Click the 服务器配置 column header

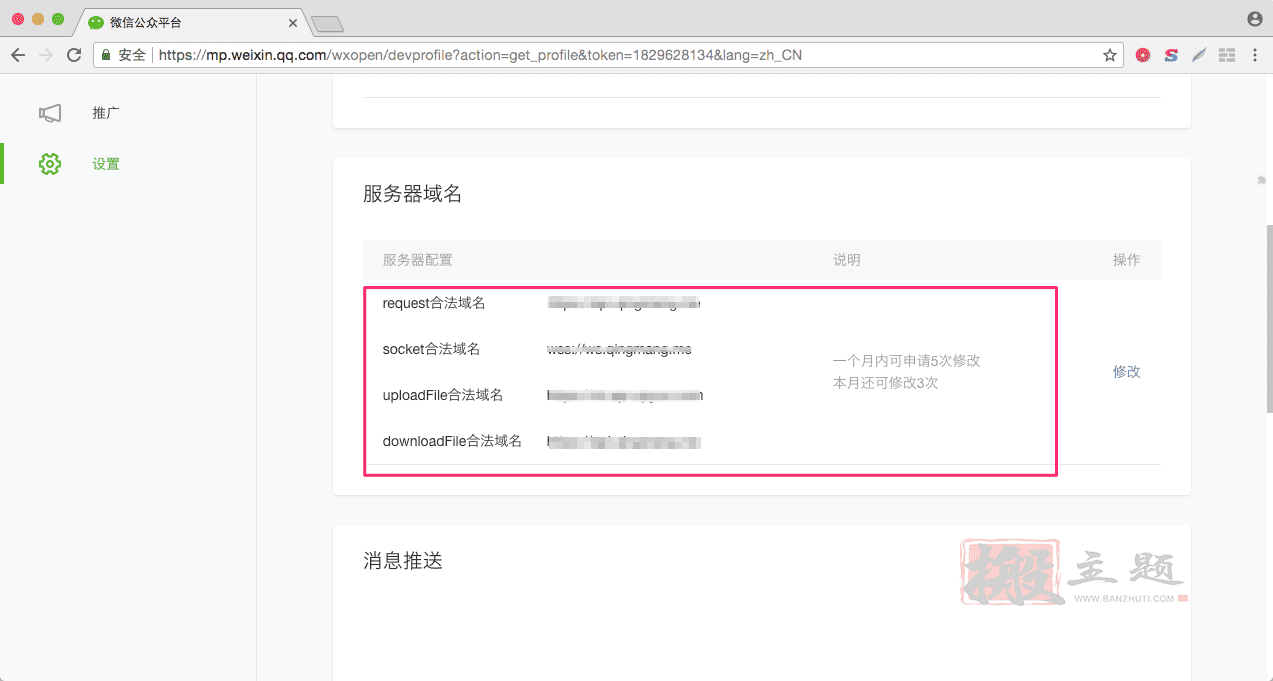[417, 260]
